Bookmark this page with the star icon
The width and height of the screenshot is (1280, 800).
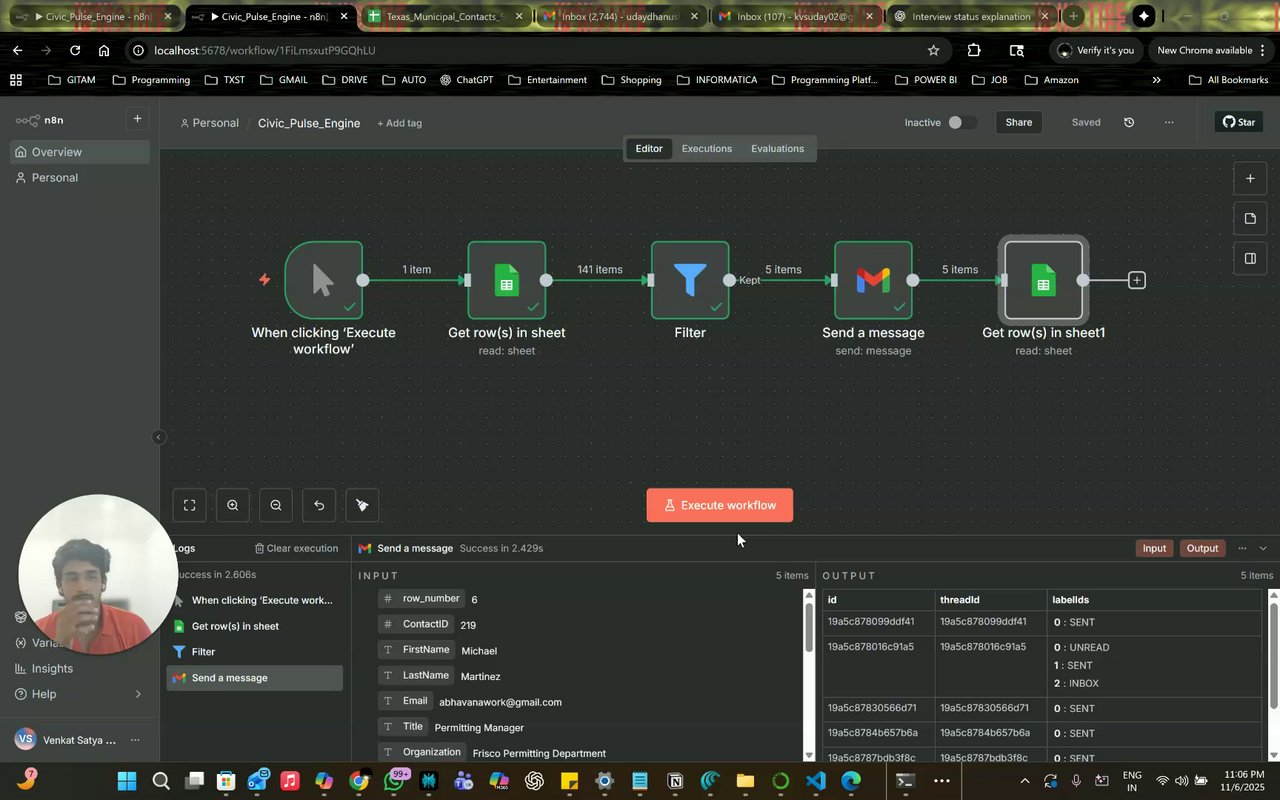[933, 50]
